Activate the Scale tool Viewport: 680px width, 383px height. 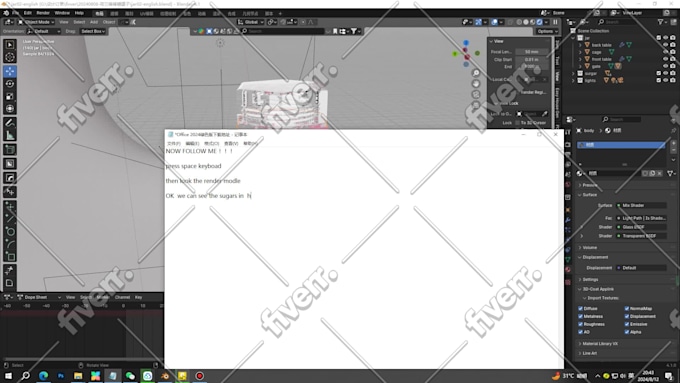coord(10,96)
